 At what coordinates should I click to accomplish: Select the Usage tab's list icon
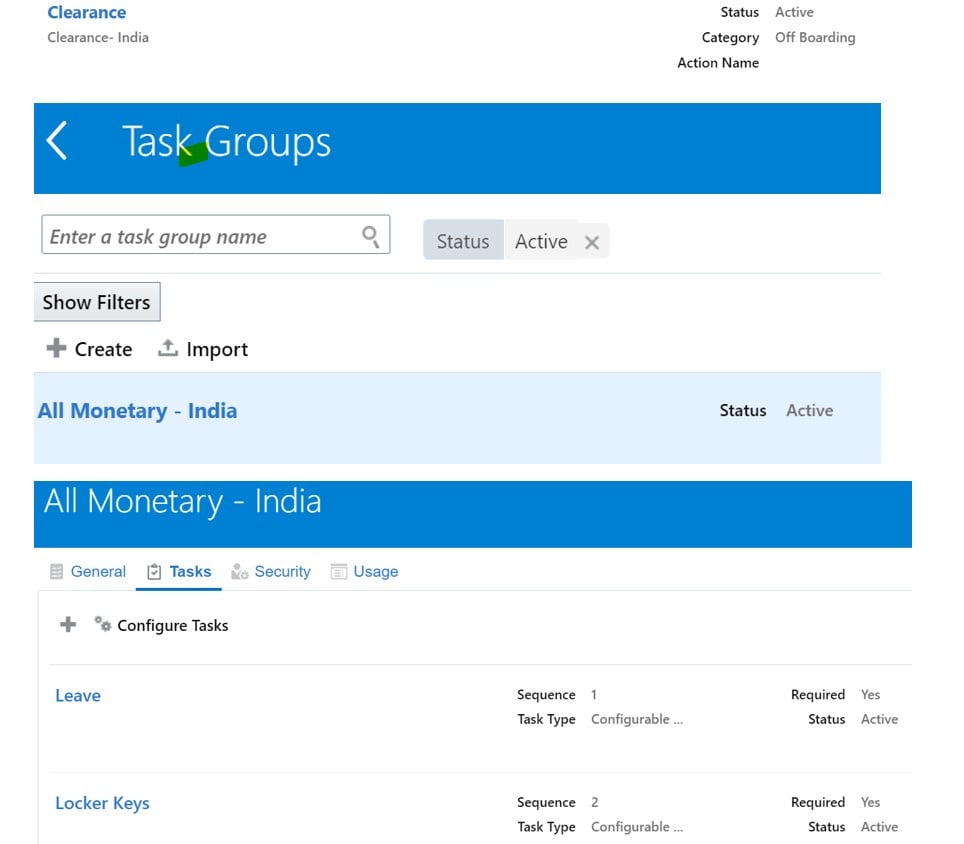pyautogui.click(x=339, y=571)
